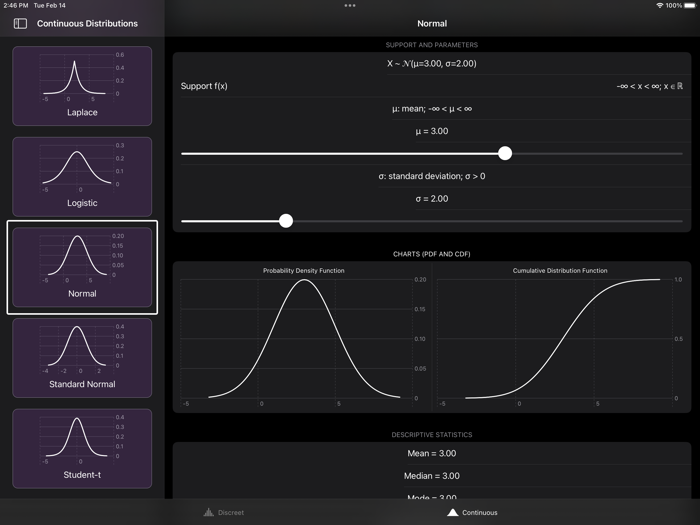The height and width of the screenshot is (525, 700).
Task: Open the Student-t distribution card
Action: click(x=82, y=449)
